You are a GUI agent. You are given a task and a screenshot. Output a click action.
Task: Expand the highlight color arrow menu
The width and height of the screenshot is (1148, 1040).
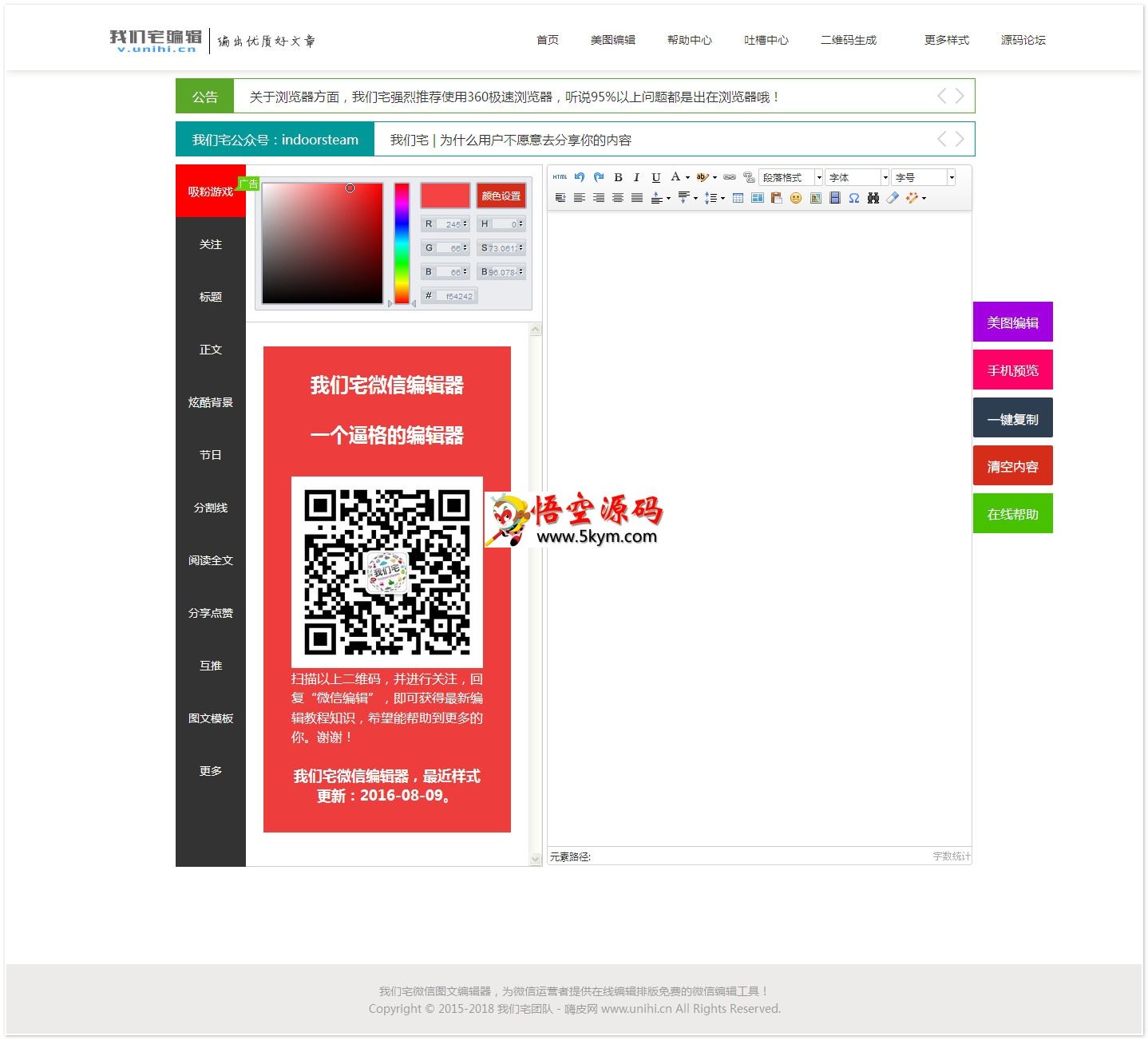[x=715, y=178]
